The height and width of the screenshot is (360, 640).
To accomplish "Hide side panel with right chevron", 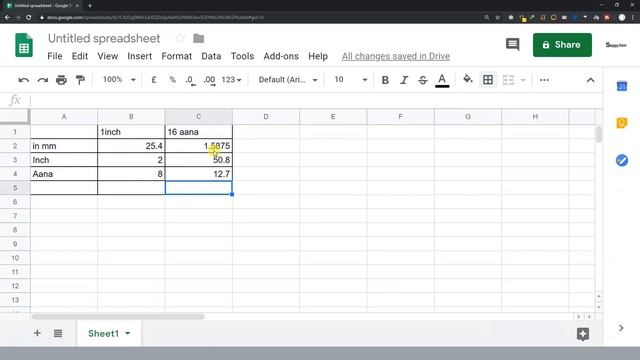I will click(621, 328).
